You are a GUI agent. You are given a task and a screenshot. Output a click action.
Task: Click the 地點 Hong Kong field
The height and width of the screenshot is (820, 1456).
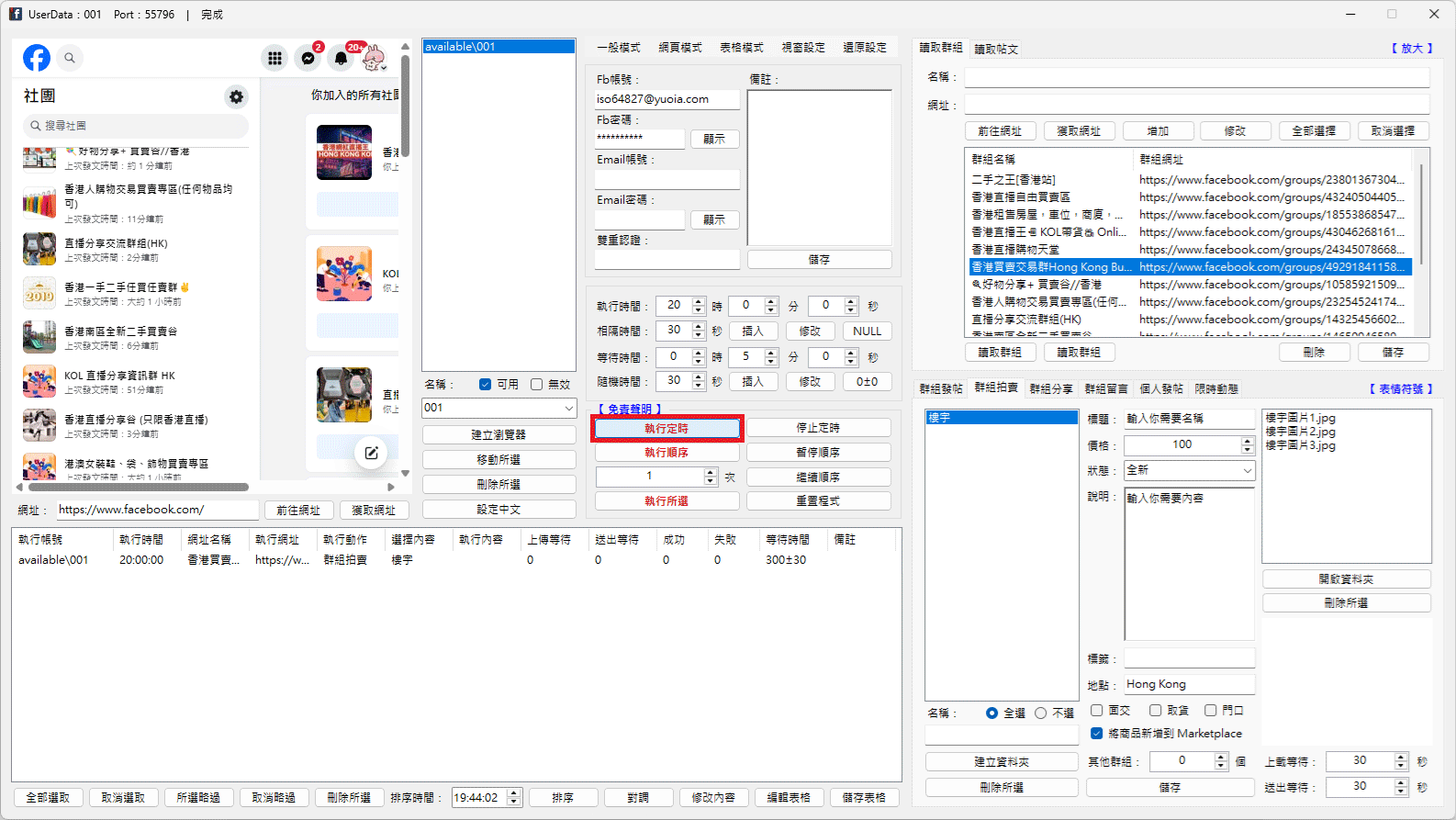coord(1190,684)
